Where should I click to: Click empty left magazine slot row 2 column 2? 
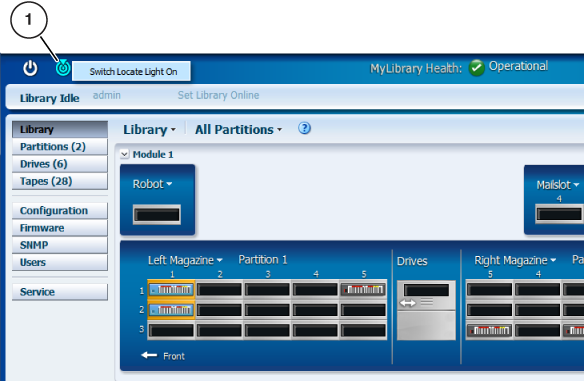(219, 310)
